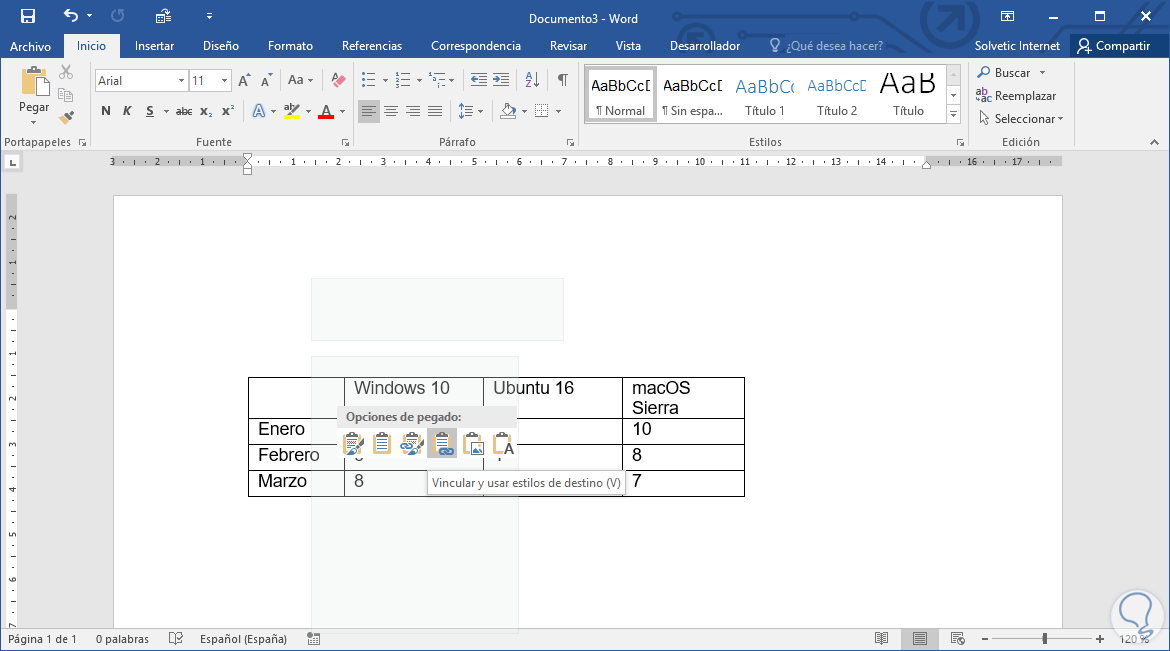Sort text with the A-Z icon

[532, 80]
